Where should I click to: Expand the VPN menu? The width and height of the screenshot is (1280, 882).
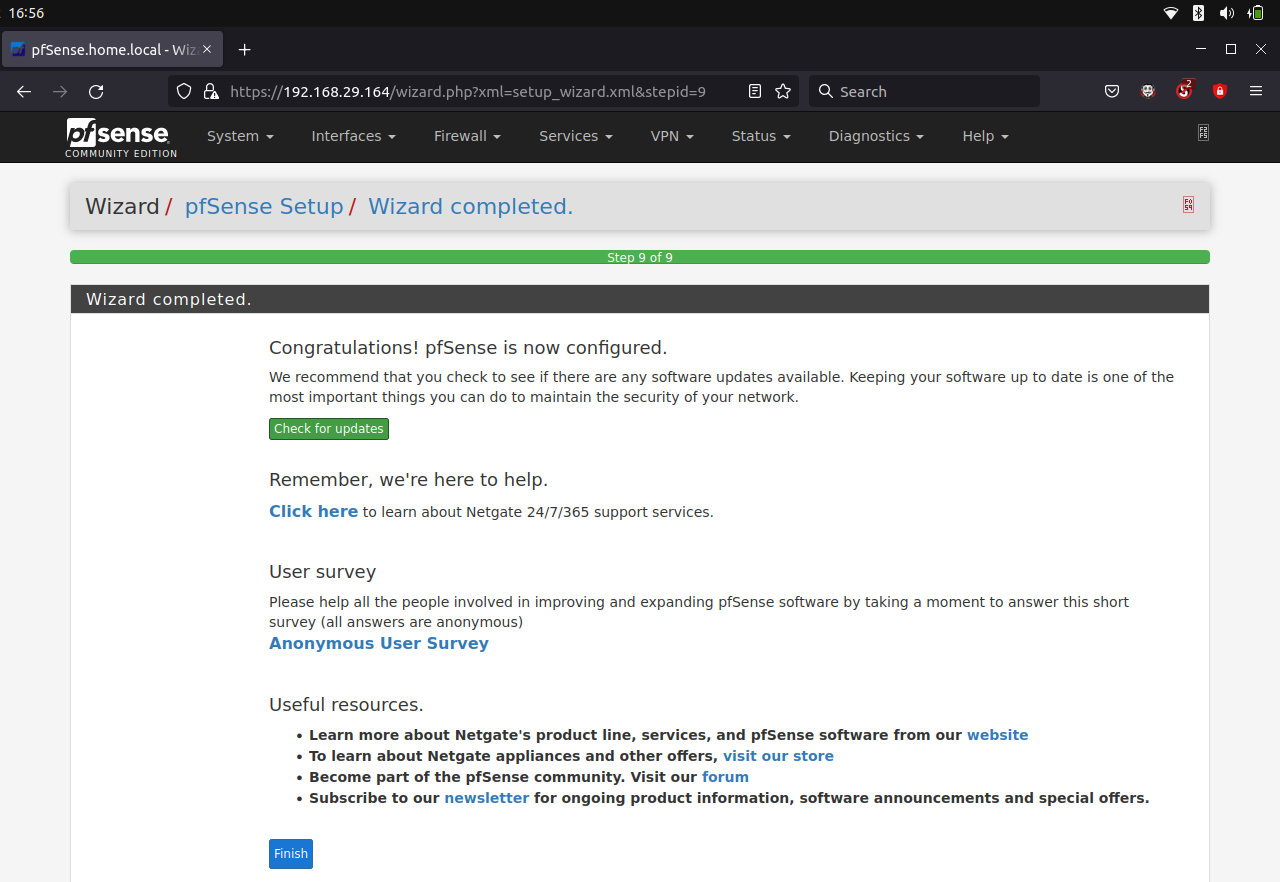[x=672, y=136]
